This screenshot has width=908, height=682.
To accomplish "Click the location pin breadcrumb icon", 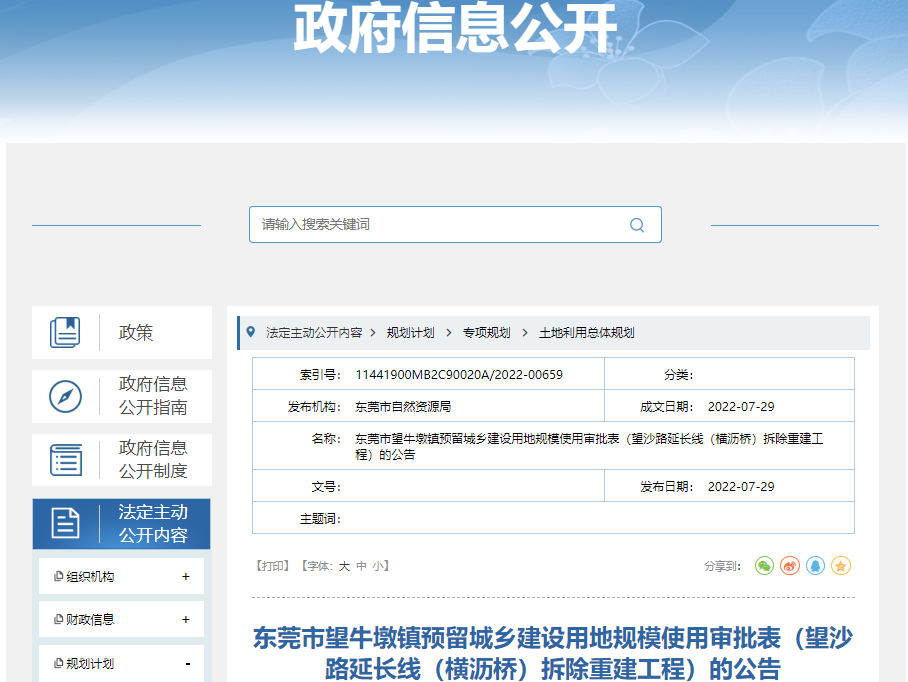I will click(x=251, y=332).
